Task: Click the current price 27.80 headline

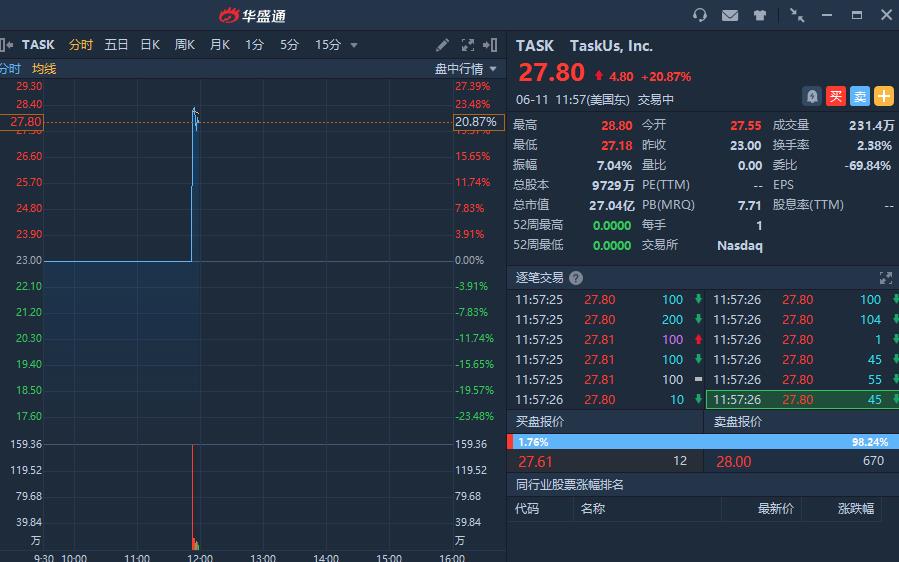Action: 551,73
